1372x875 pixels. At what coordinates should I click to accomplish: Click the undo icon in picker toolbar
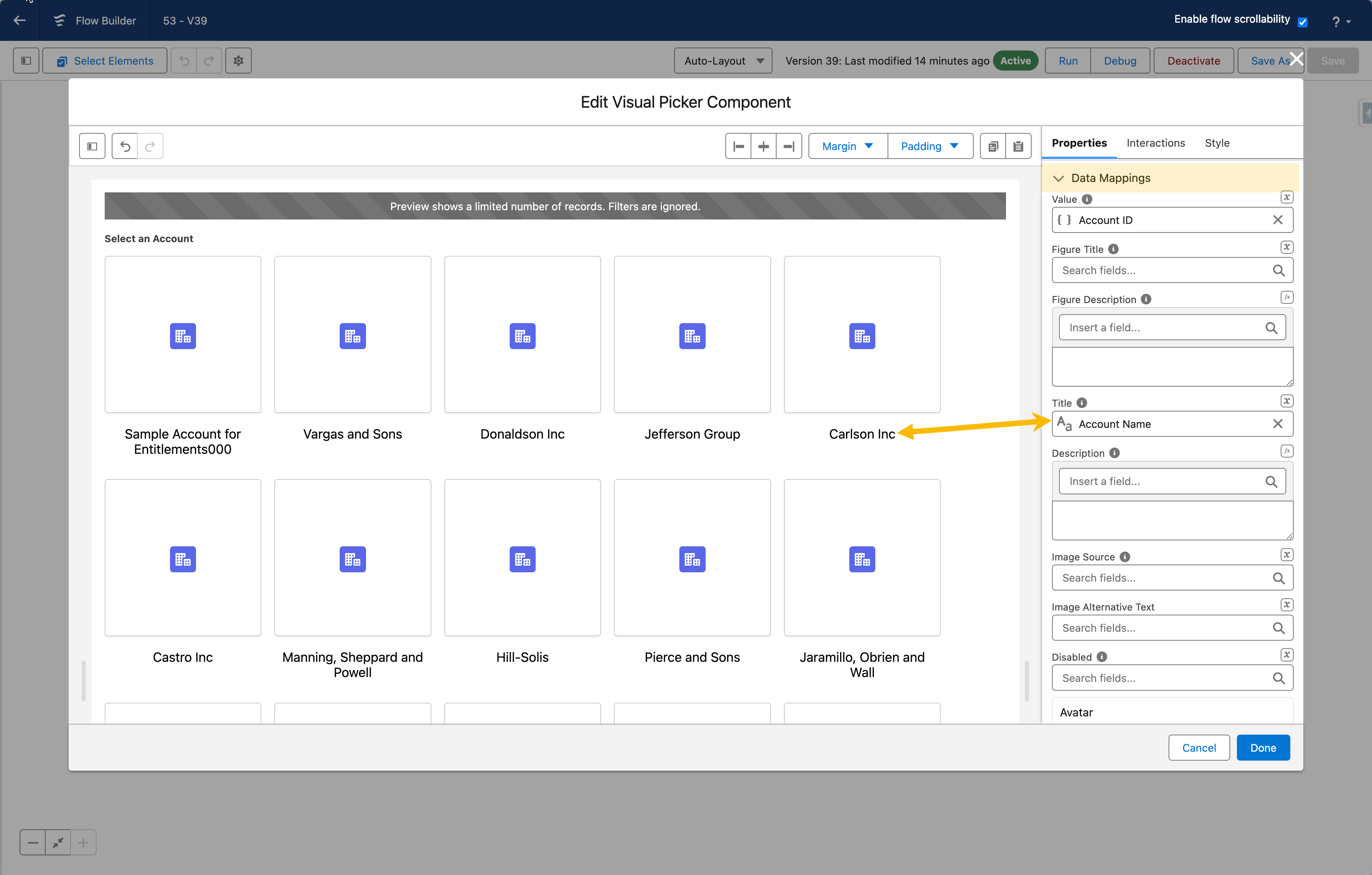(125, 146)
